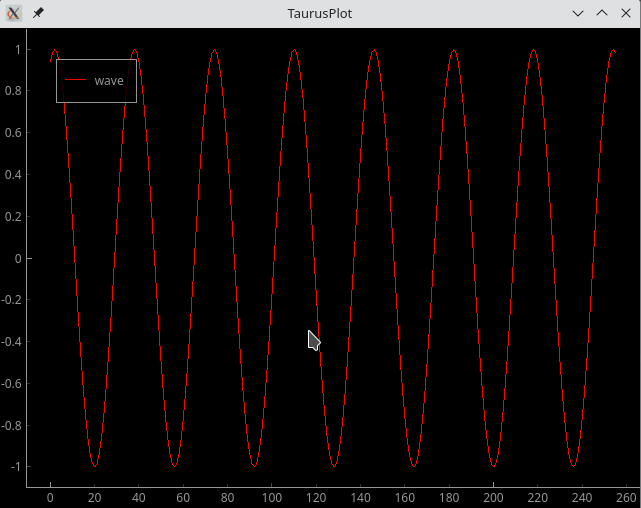Select the 'wave' legend label
Viewport: 641px width, 508px height.
click(x=109, y=80)
